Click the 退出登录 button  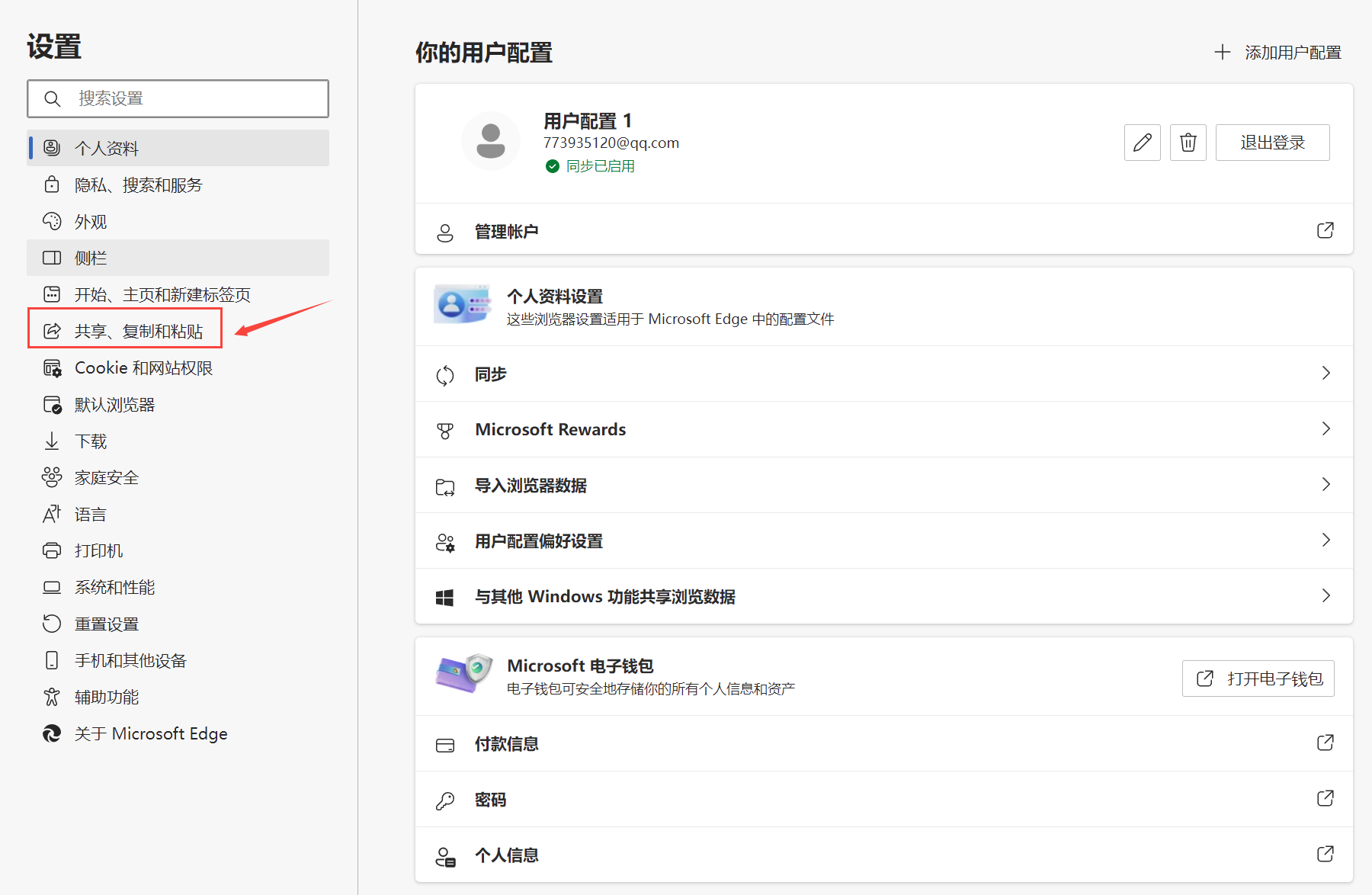(1272, 143)
